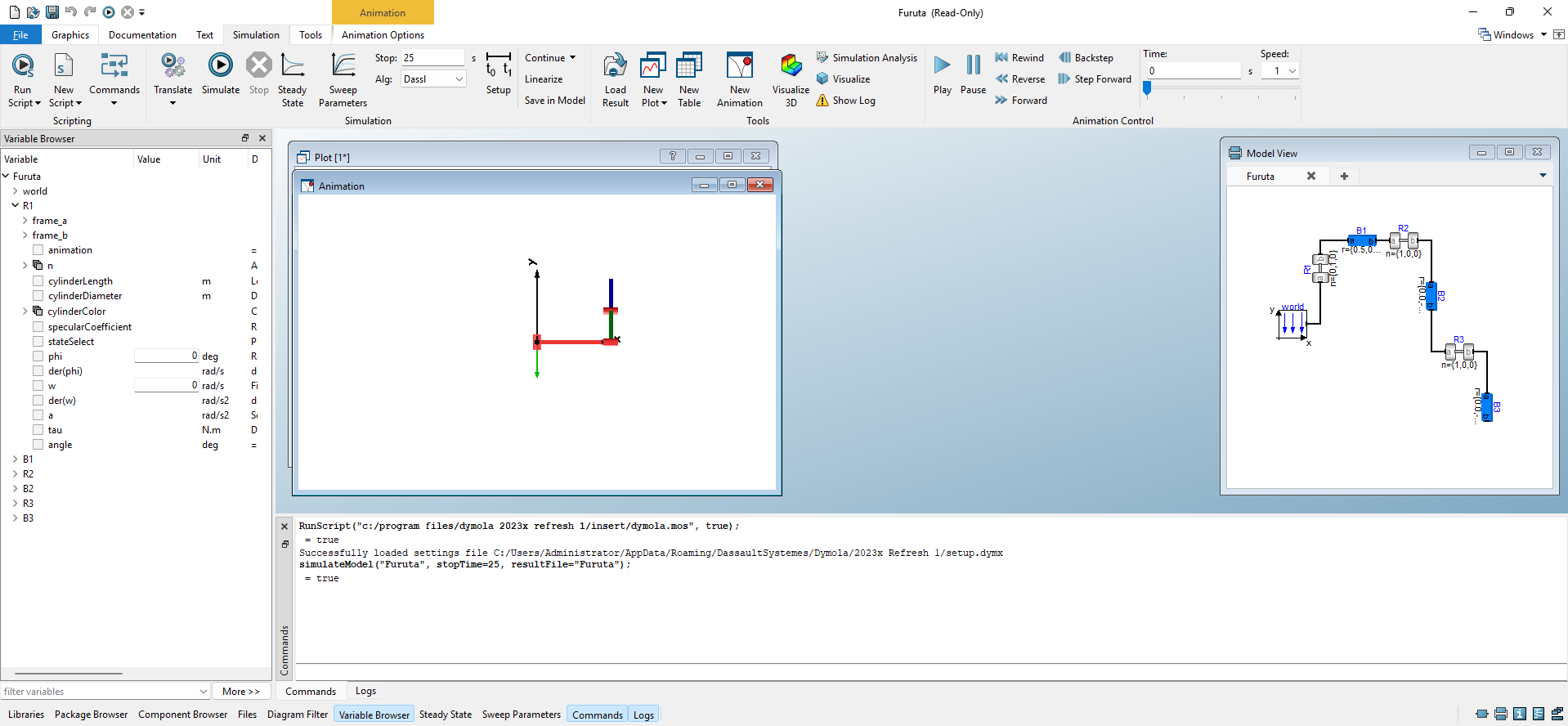Create a New Table
The height and width of the screenshot is (726, 1568).
click(689, 65)
